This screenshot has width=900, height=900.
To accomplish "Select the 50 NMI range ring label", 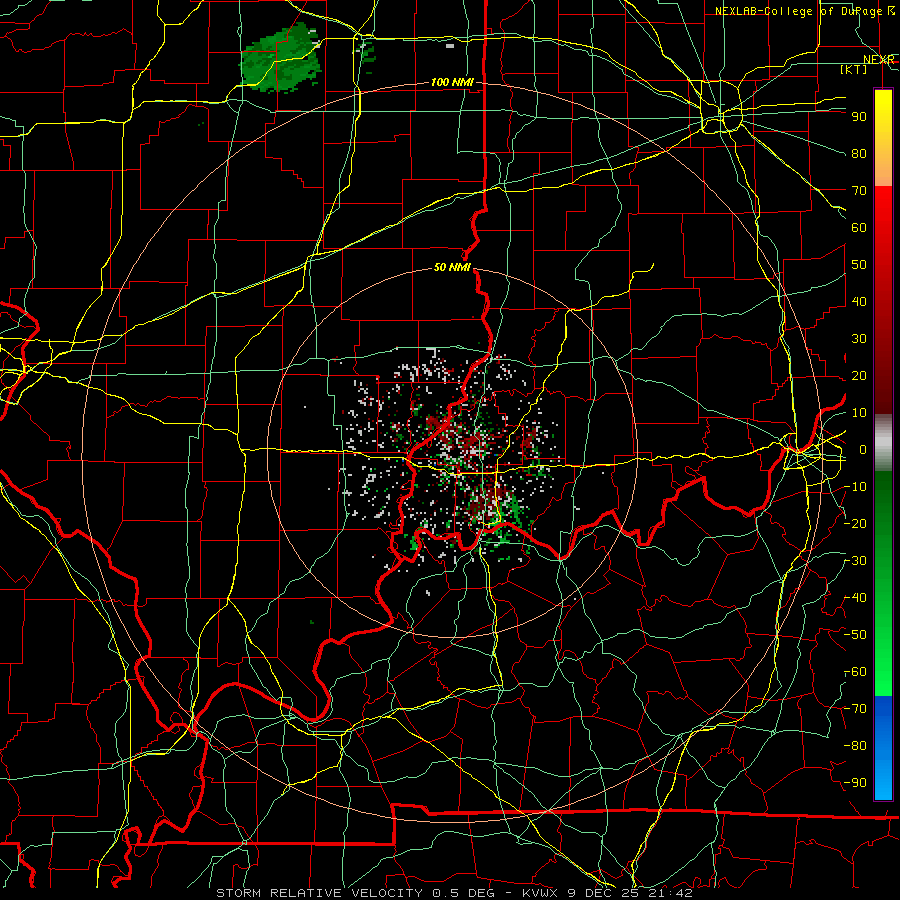I will 452,267.
